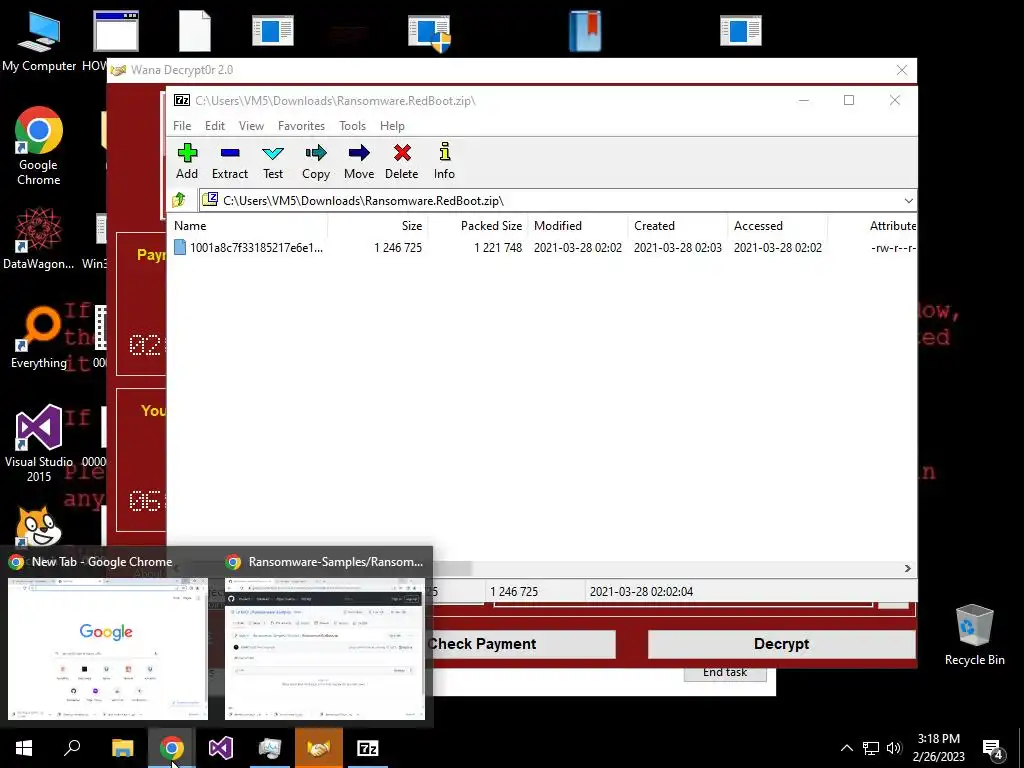This screenshot has height=768, width=1024.
Task: Open Info for the selected file
Action: (x=444, y=161)
